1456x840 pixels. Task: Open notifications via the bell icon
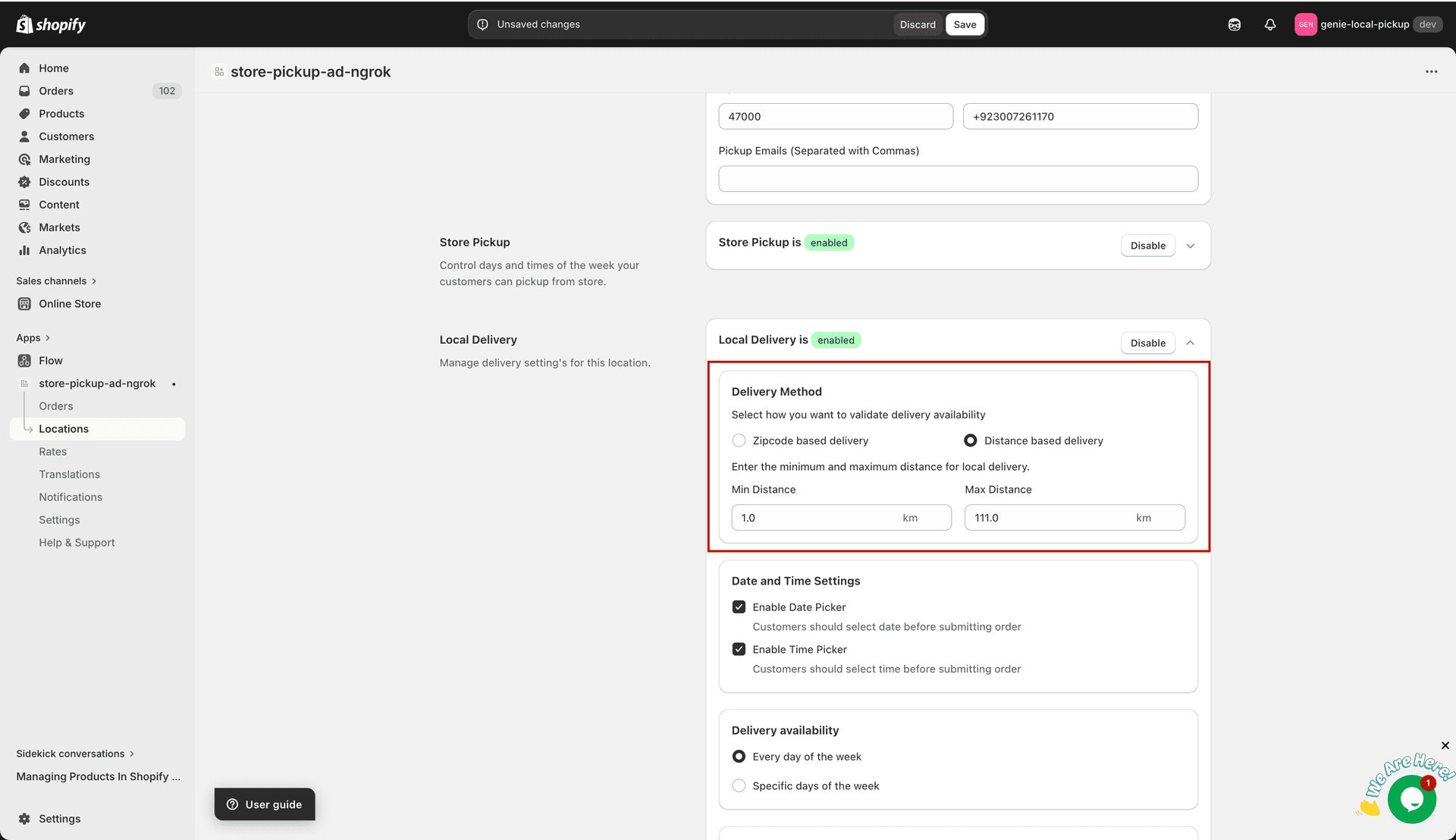(1270, 24)
